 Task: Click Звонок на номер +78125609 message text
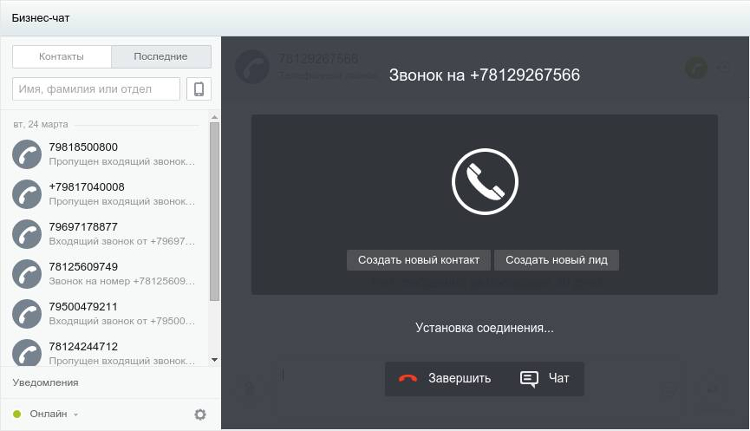121,281
